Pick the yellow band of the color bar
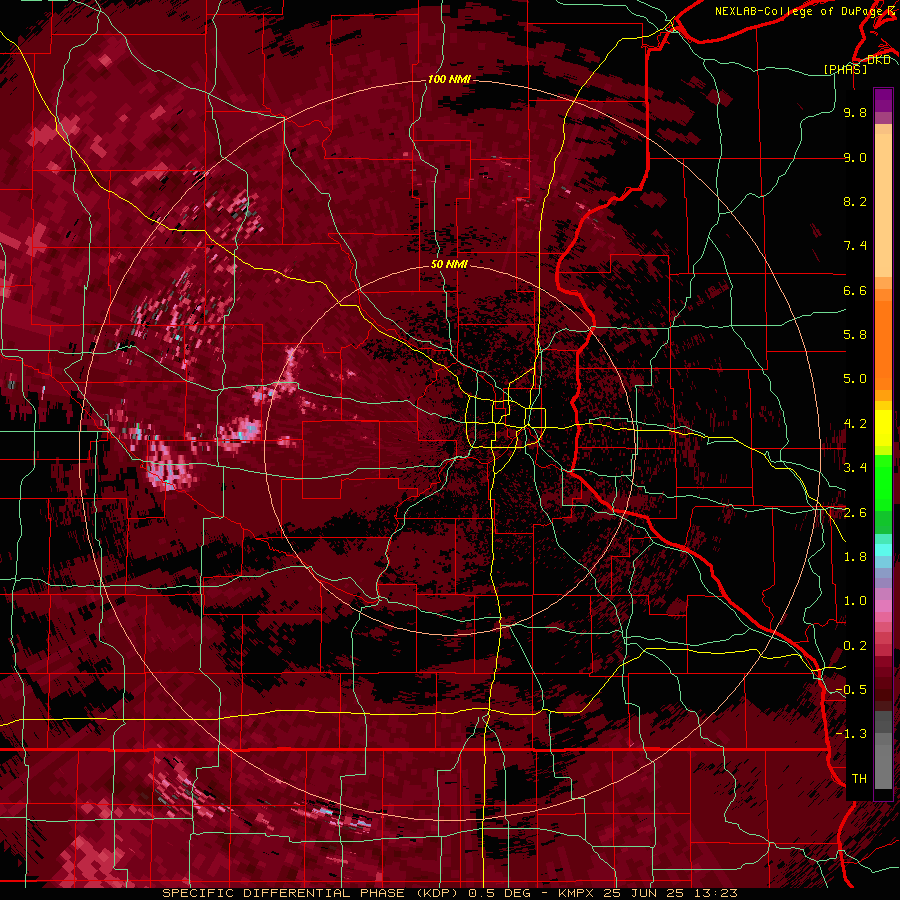The height and width of the screenshot is (900, 900). pos(883,428)
